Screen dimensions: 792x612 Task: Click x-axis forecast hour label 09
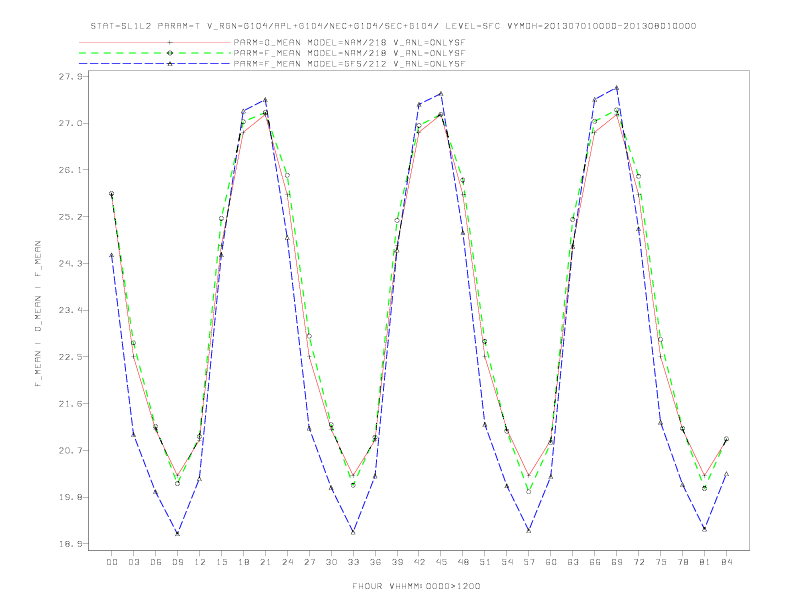click(178, 562)
